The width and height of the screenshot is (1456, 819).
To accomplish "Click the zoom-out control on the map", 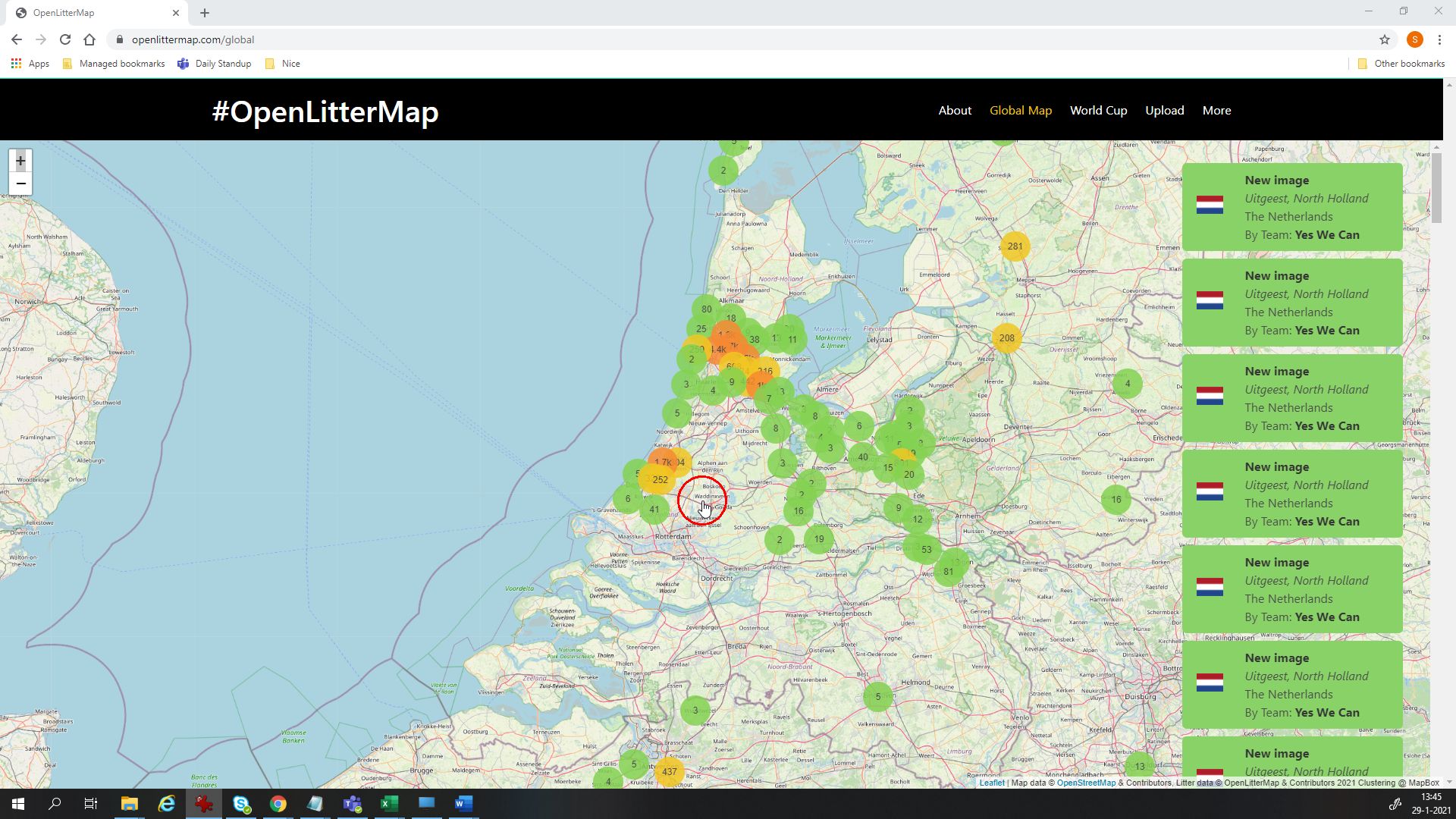I will tap(20, 184).
